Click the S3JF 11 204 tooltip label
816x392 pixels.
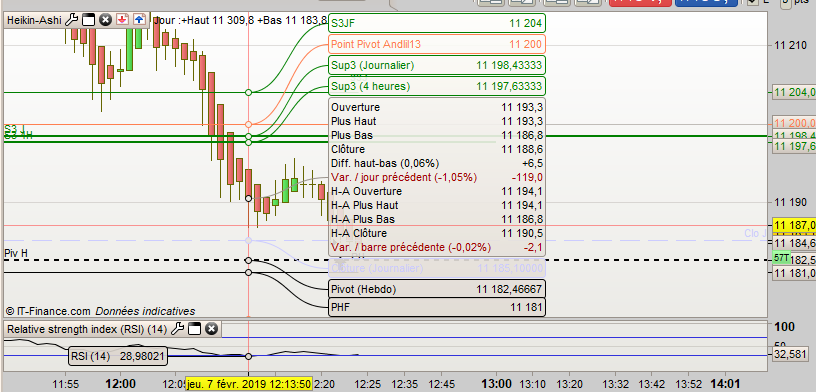coord(437,23)
